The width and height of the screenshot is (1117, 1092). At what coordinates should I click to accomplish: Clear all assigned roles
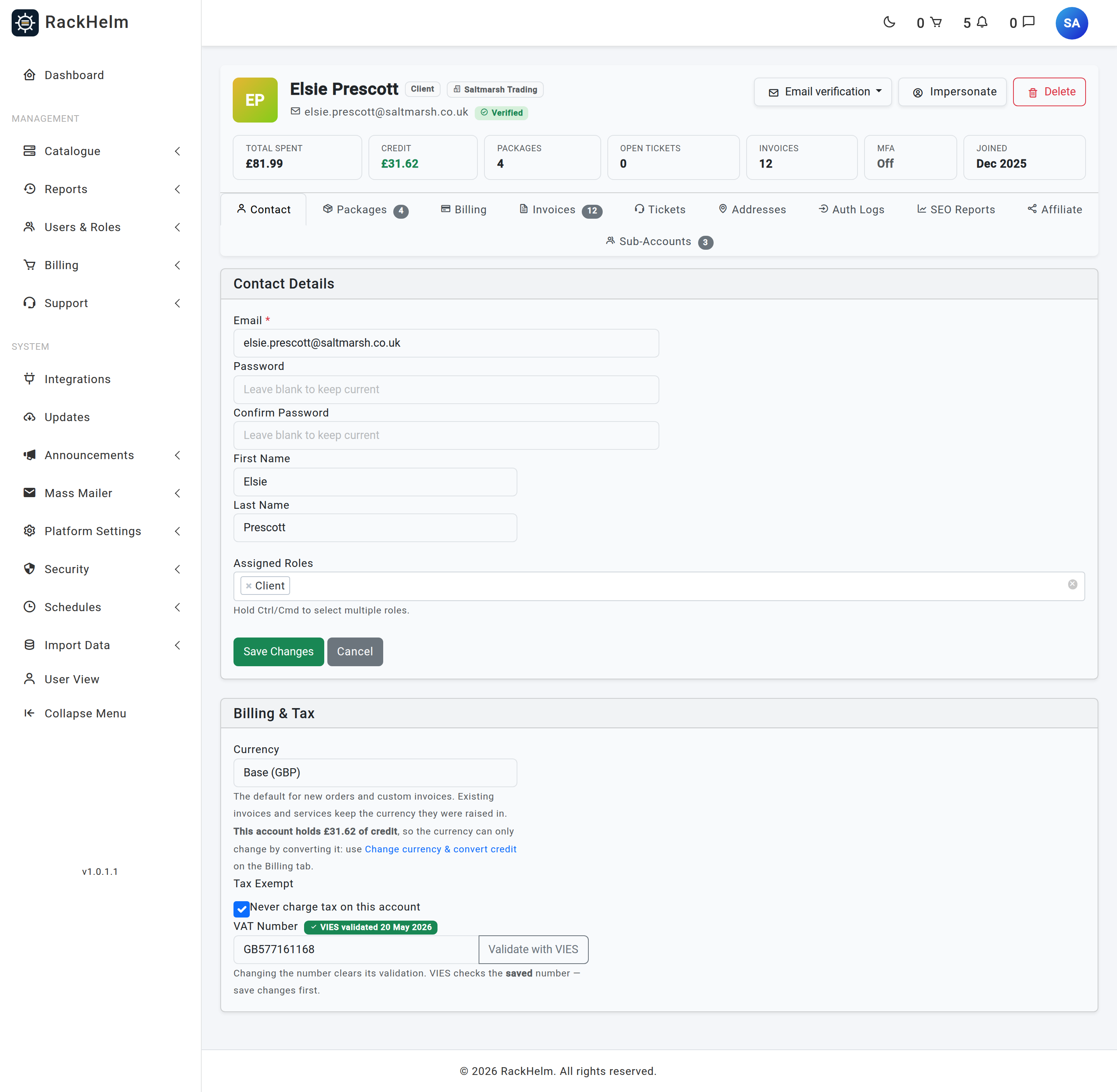point(1072,584)
